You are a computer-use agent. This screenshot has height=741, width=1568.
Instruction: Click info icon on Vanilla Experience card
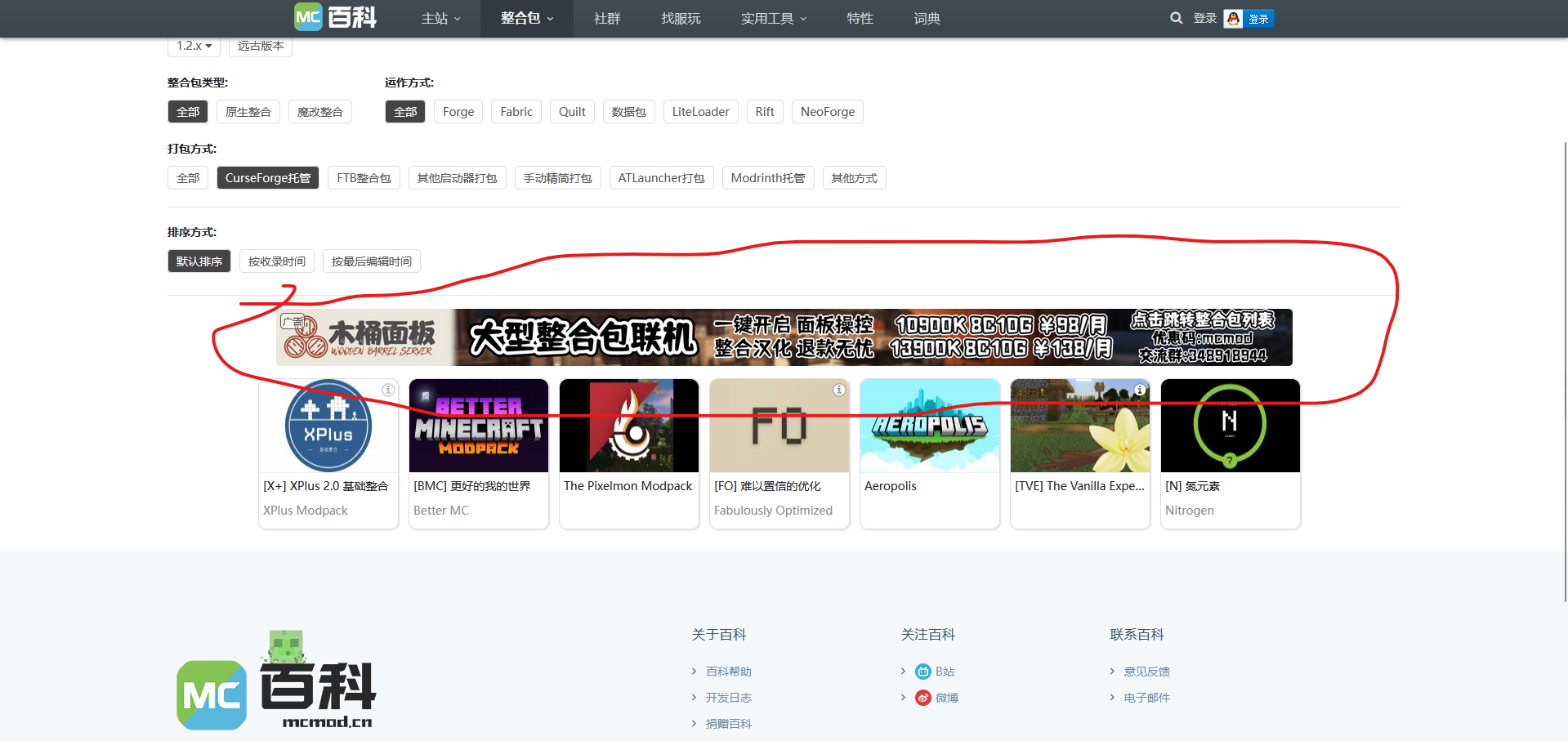1139,390
